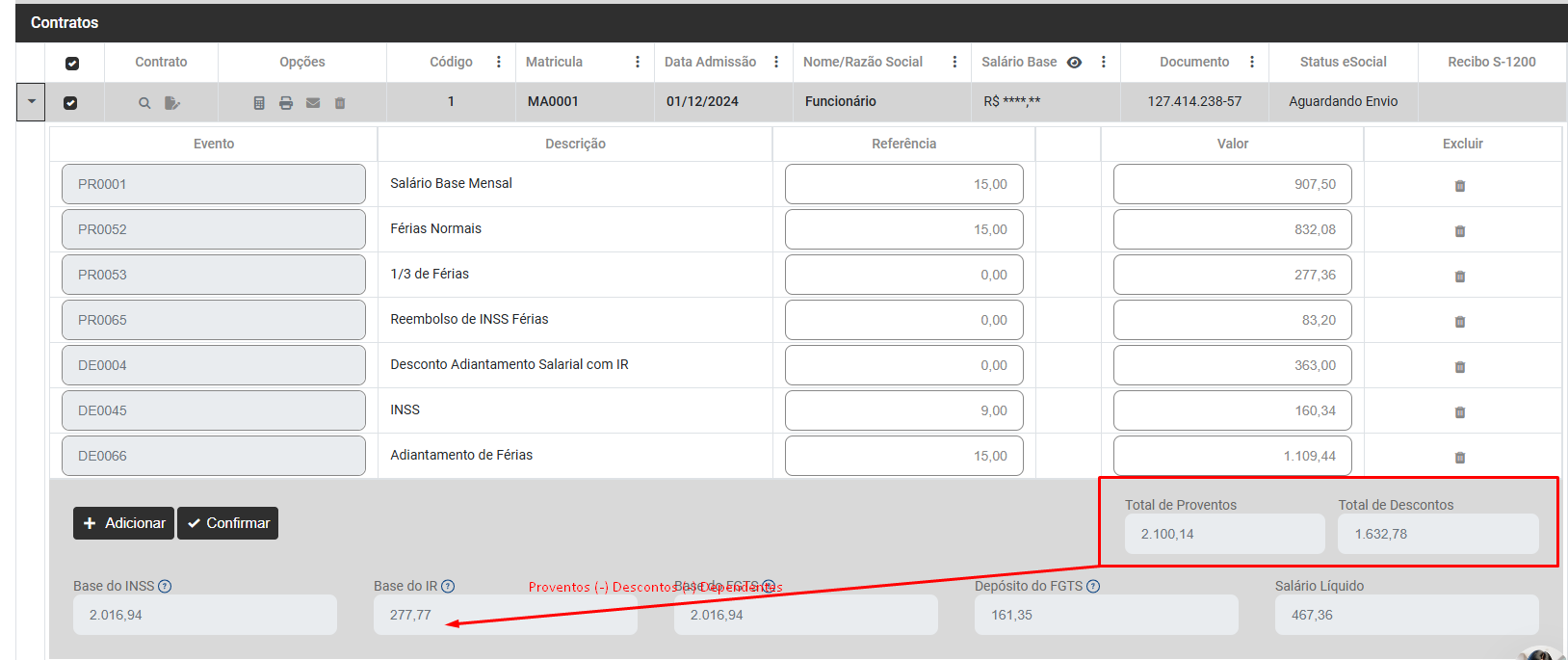Click the Contrato column header
Screen dimensions: 1568x660
click(161, 62)
